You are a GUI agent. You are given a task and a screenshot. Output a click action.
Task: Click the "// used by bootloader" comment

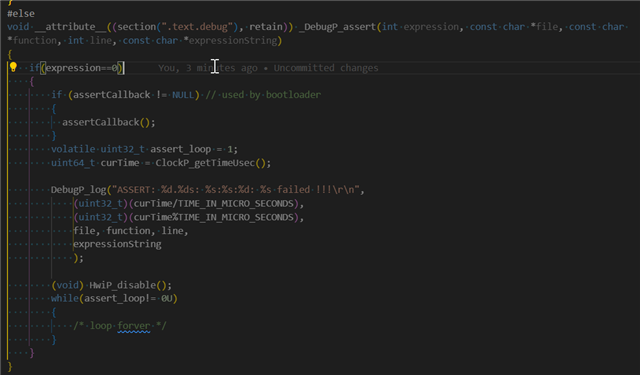pyautogui.click(x=263, y=95)
